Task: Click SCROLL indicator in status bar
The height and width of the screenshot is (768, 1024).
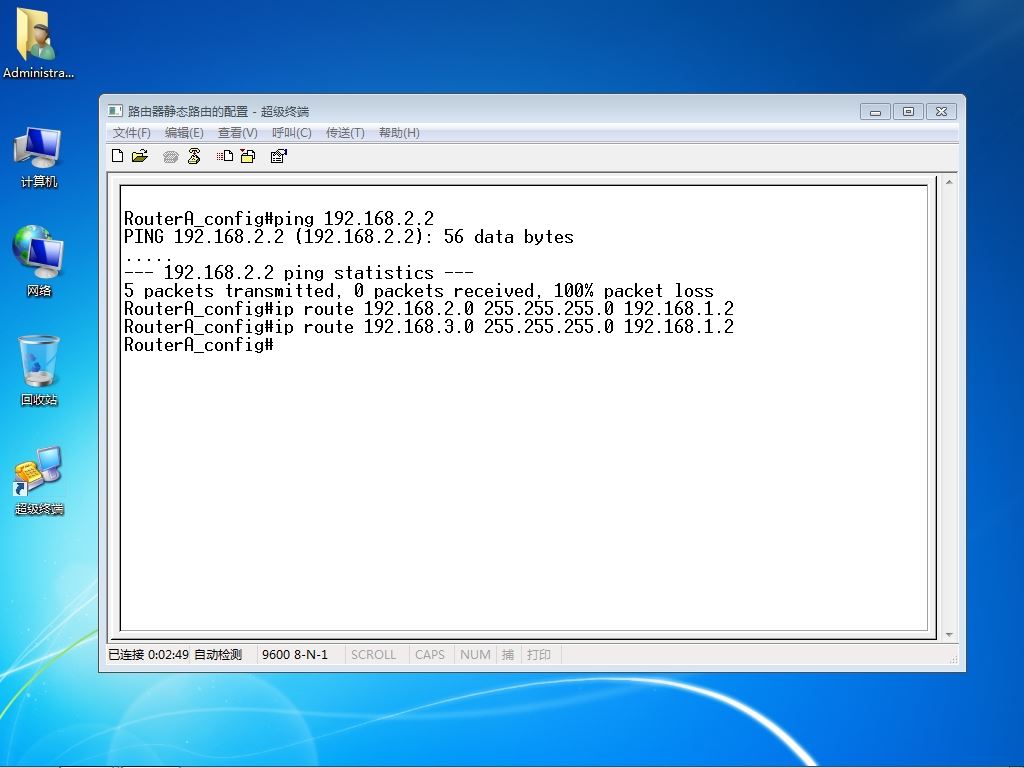Action: pos(374,654)
